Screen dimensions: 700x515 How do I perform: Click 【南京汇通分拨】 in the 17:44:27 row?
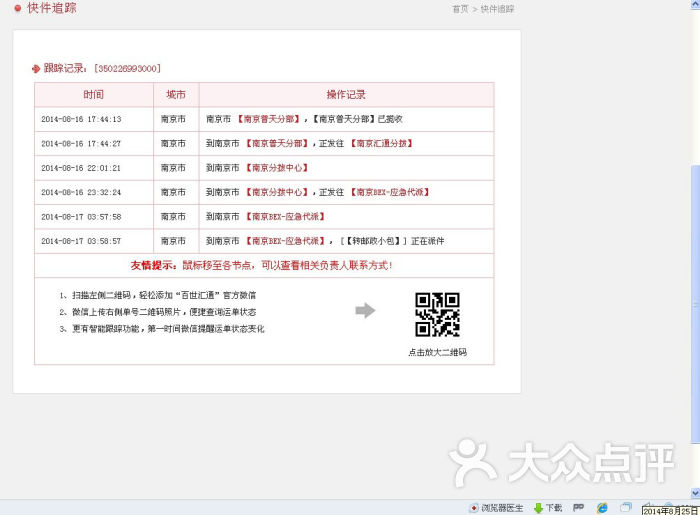381,143
